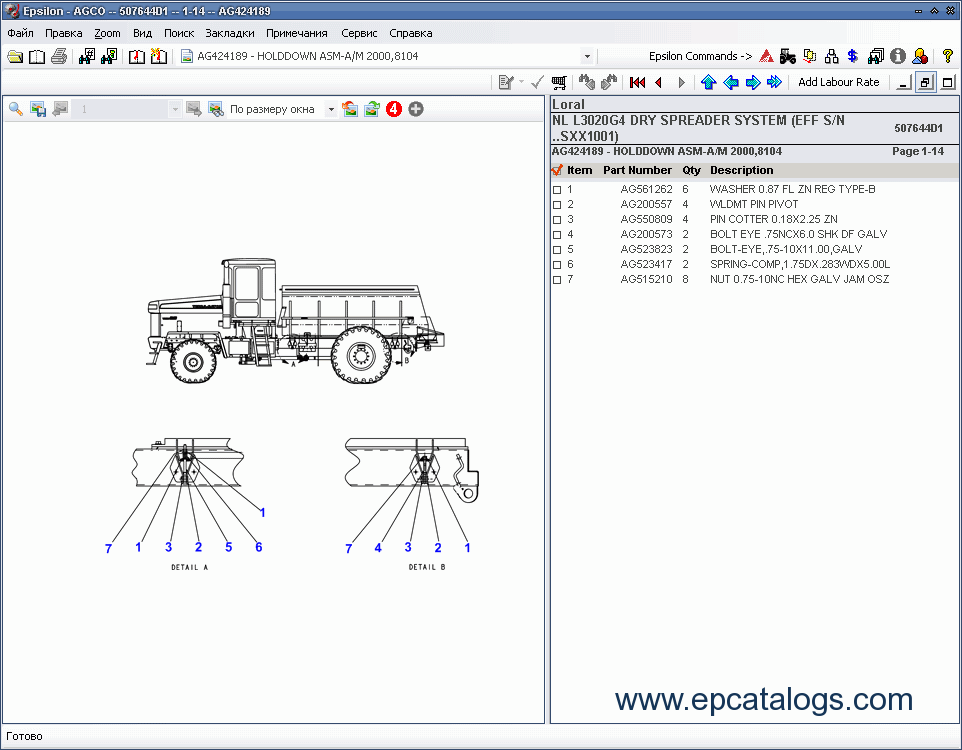
Task: Save the diagram image with disk icon
Action: [x=38, y=109]
